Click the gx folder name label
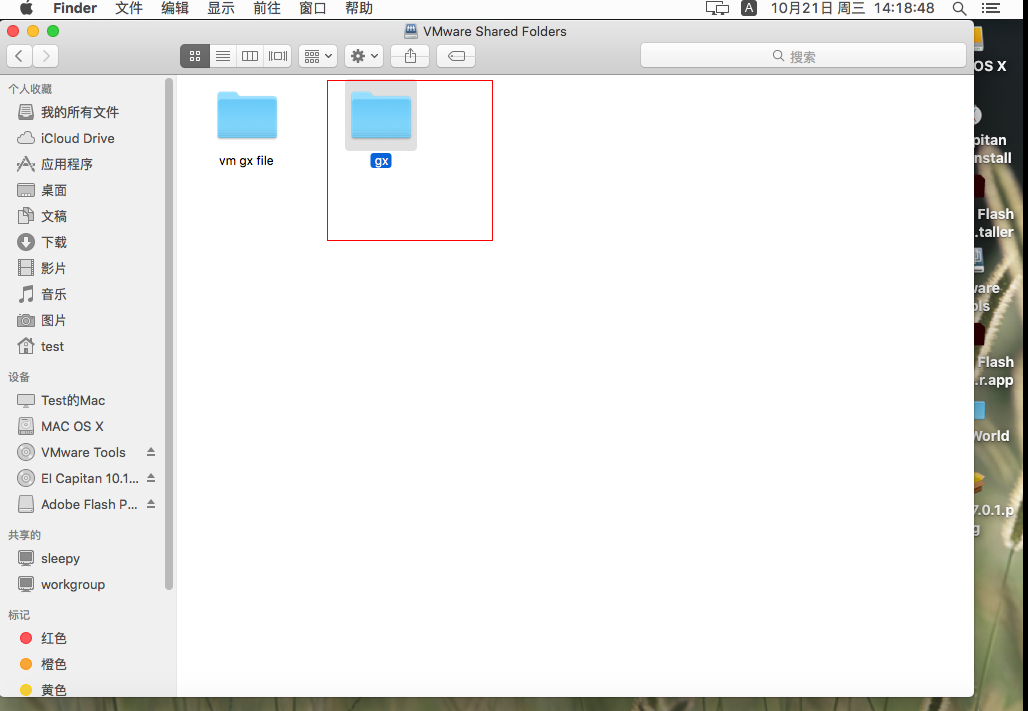 381,161
